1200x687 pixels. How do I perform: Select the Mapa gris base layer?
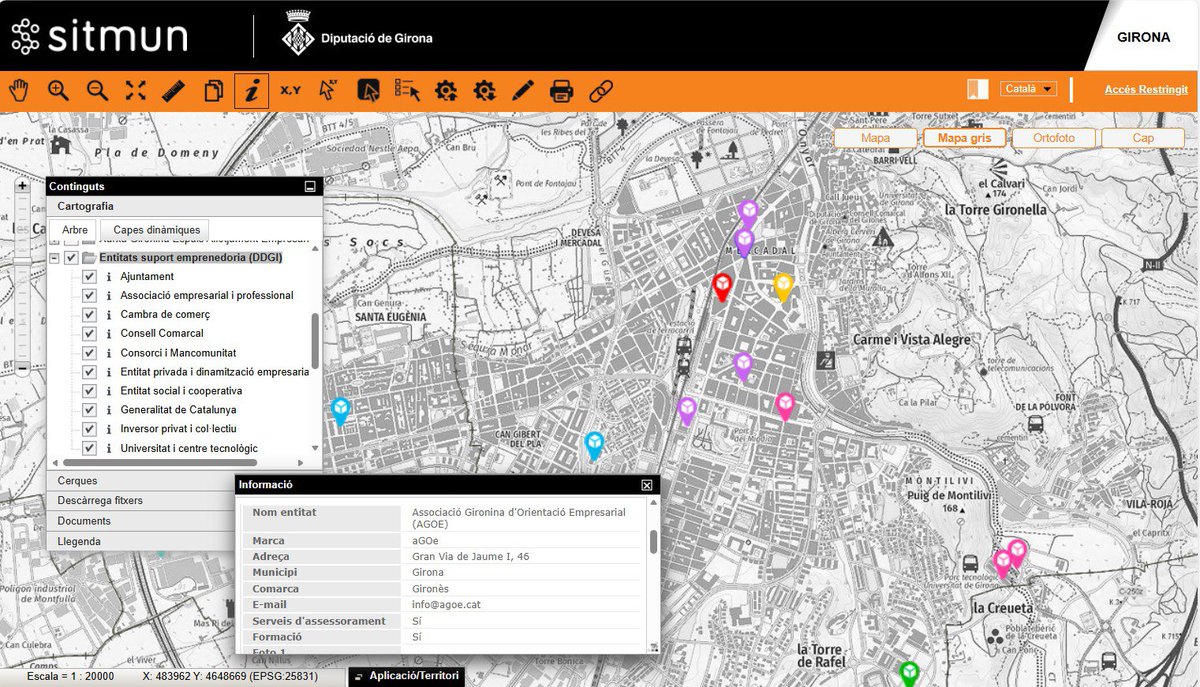click(x=965, y=138)
